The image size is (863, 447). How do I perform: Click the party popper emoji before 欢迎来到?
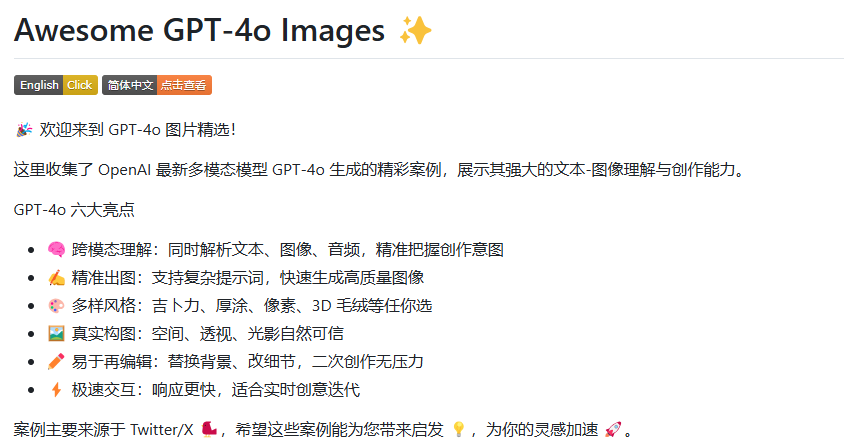coord(24,130)
